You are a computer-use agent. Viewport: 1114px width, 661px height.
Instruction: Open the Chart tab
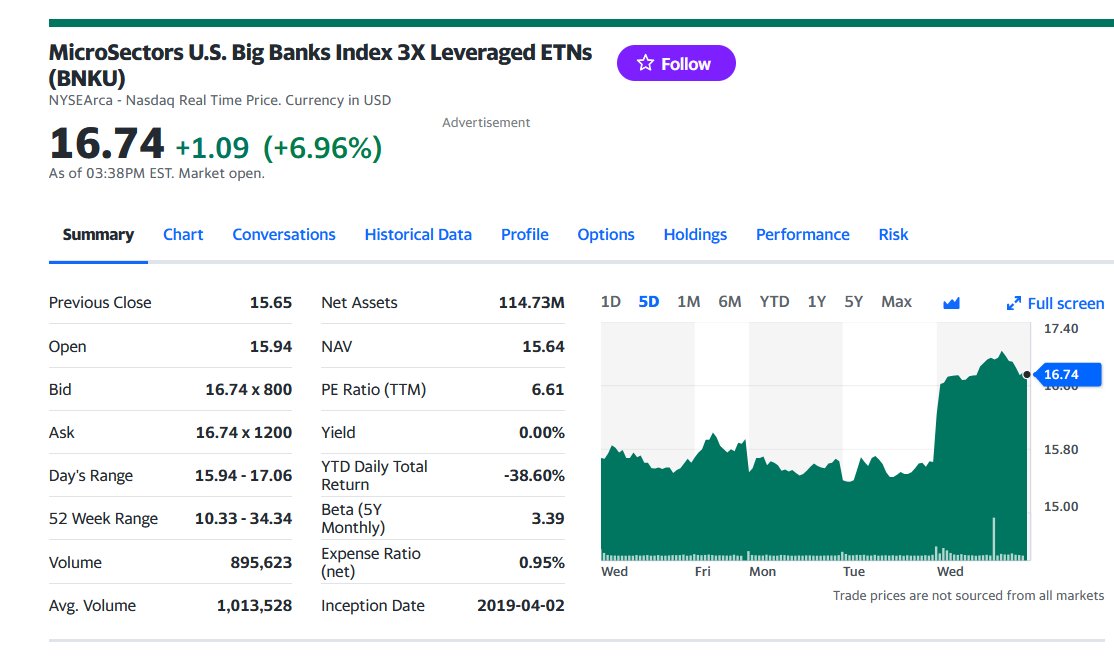tap(183, 235)
